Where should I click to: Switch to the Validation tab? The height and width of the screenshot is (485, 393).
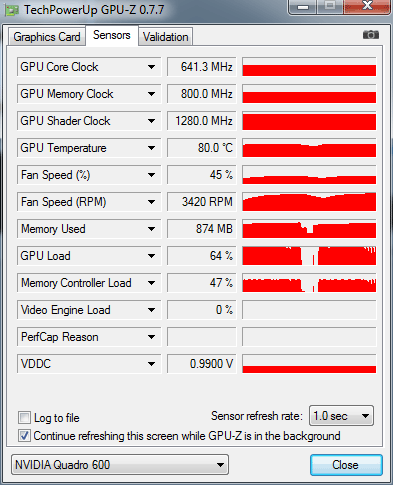click(166, 37)
